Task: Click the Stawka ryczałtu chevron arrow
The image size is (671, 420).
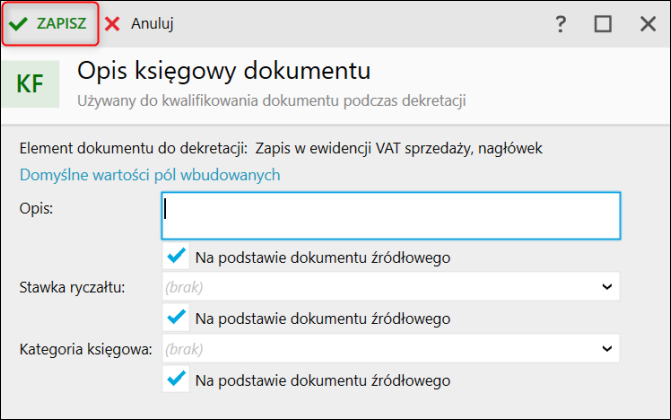Action: click(x=606, y=287)
